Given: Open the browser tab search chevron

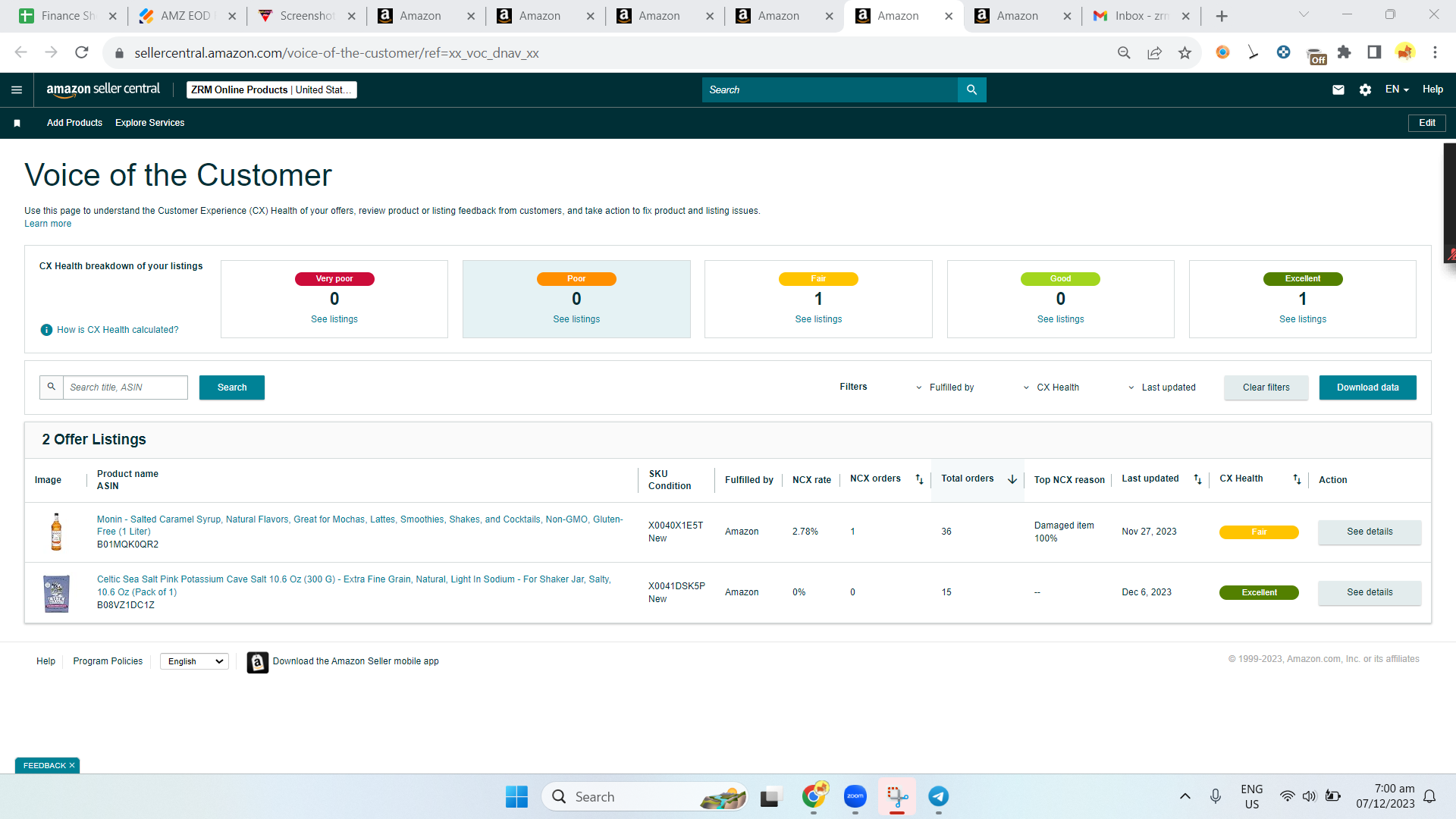Looking at the screenshot, I should (1304, 15).
